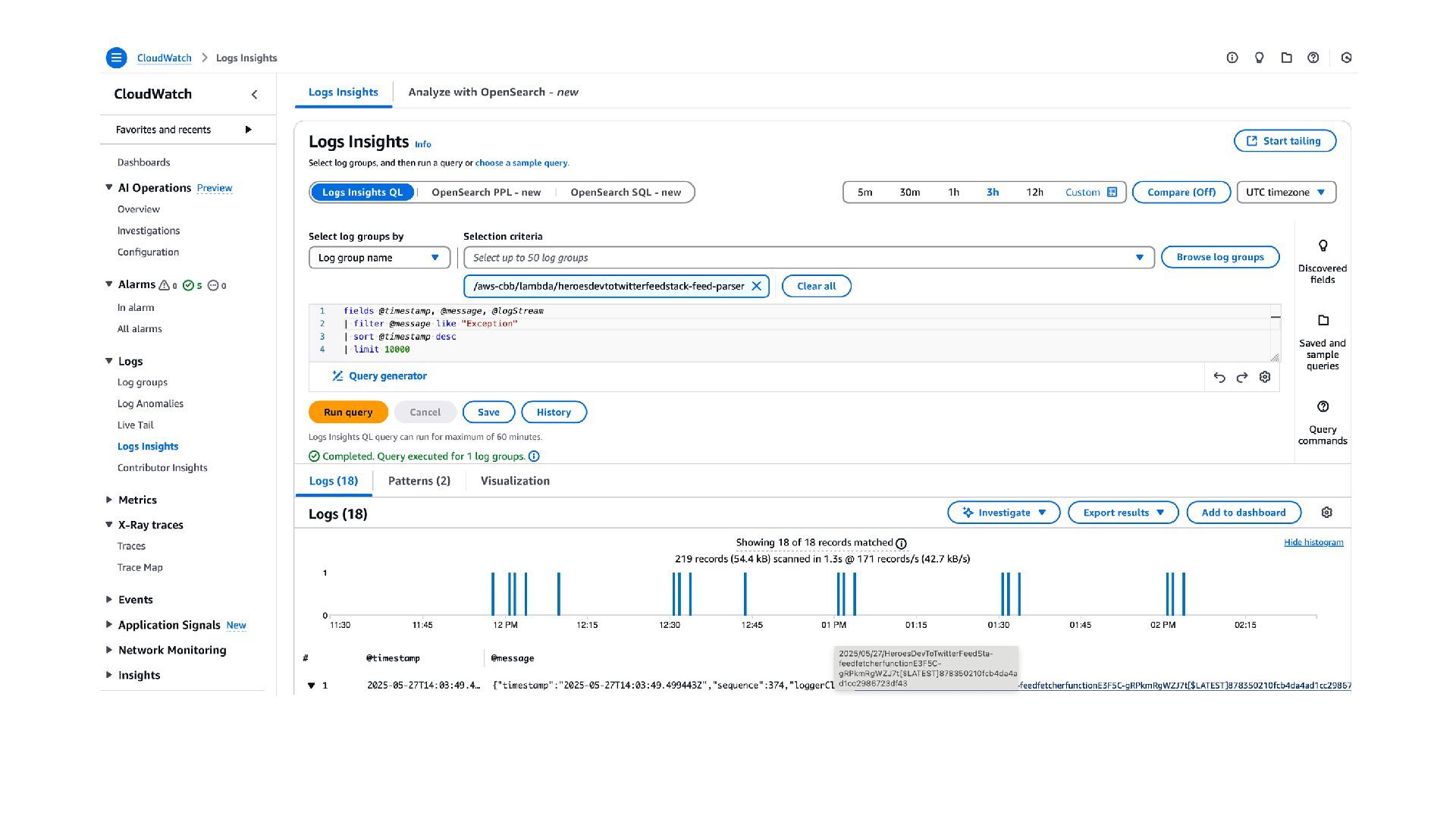Click the folder icon in top bar
This screenshot has width=1456, height=819.
point(1286,58)
